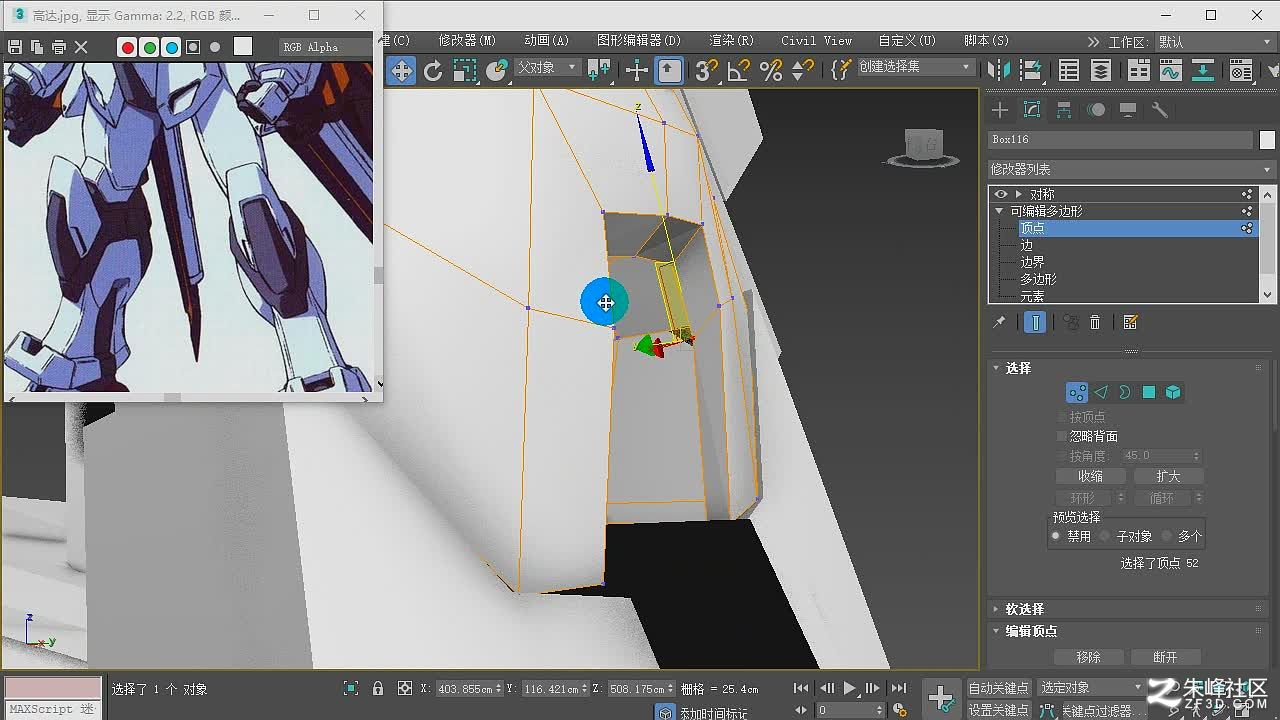Collapse the 选择 rollout
Image resolution: width=1280 pixels, height=720 pixels.
(x=996, y=368)
